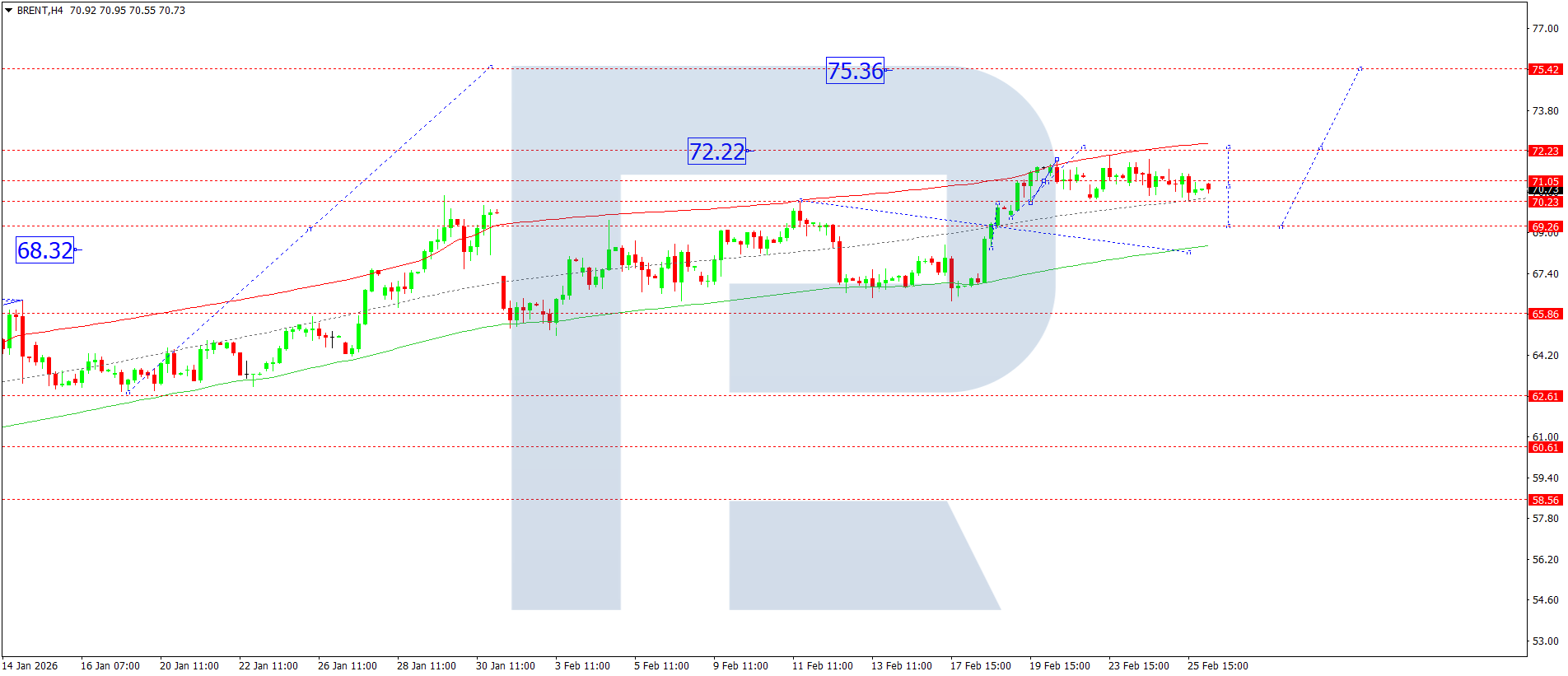Click the 25 Feb 15:00 time label
This screenshot has height=676, width=1568.
click(1217, 666)
